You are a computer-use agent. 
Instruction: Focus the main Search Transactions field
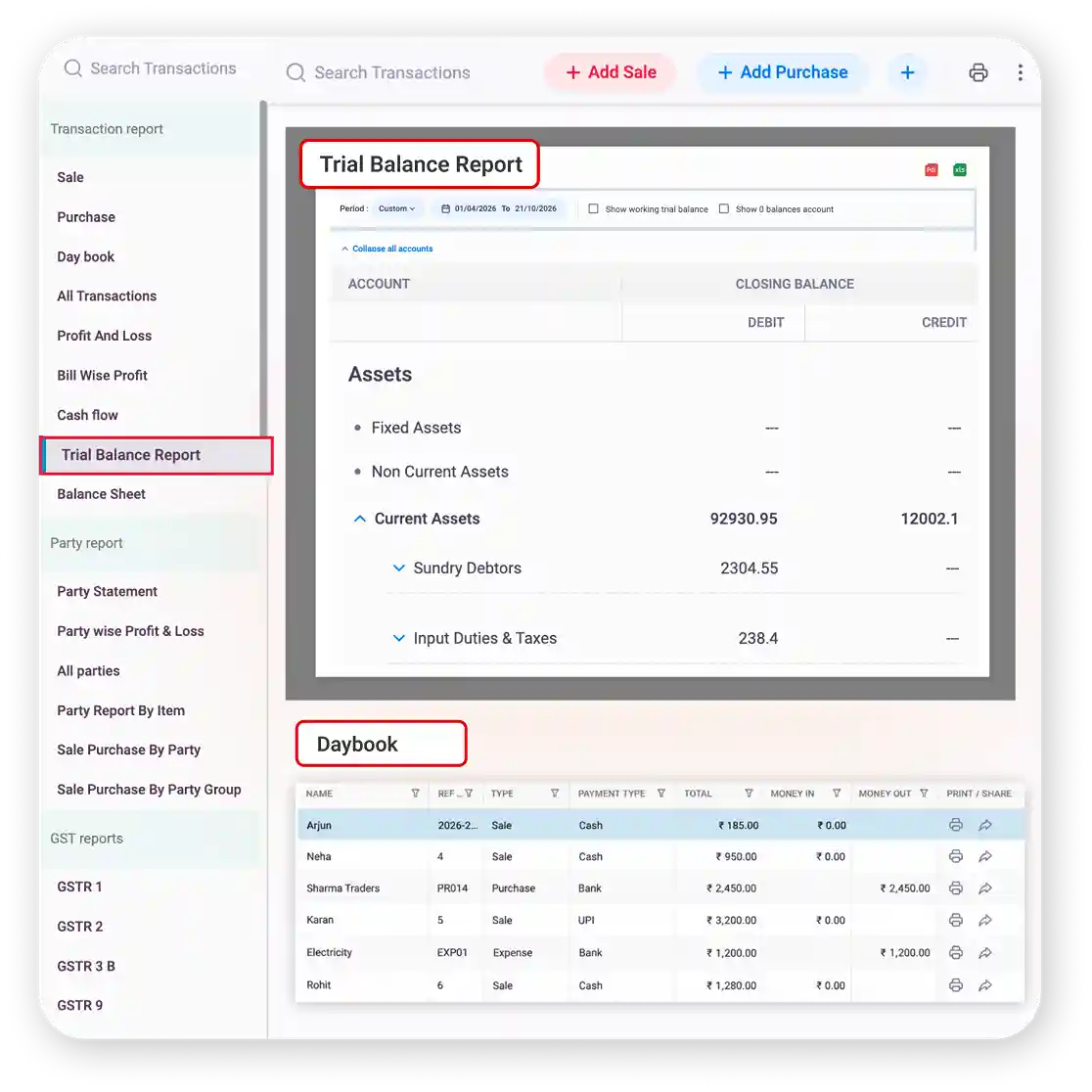pyautogui.click(x=391, y=72)
